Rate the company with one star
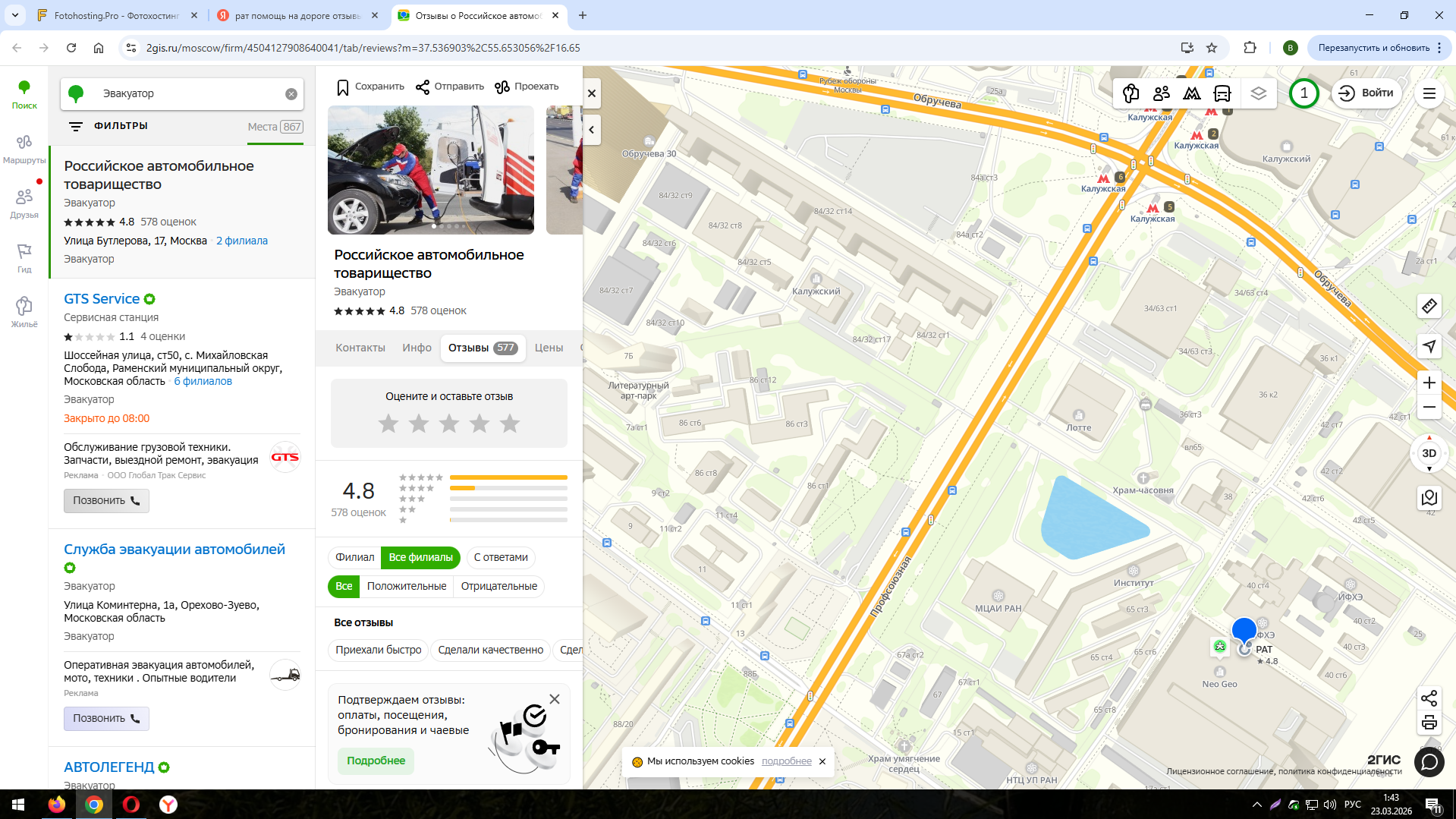 click(x=388, y=424)
